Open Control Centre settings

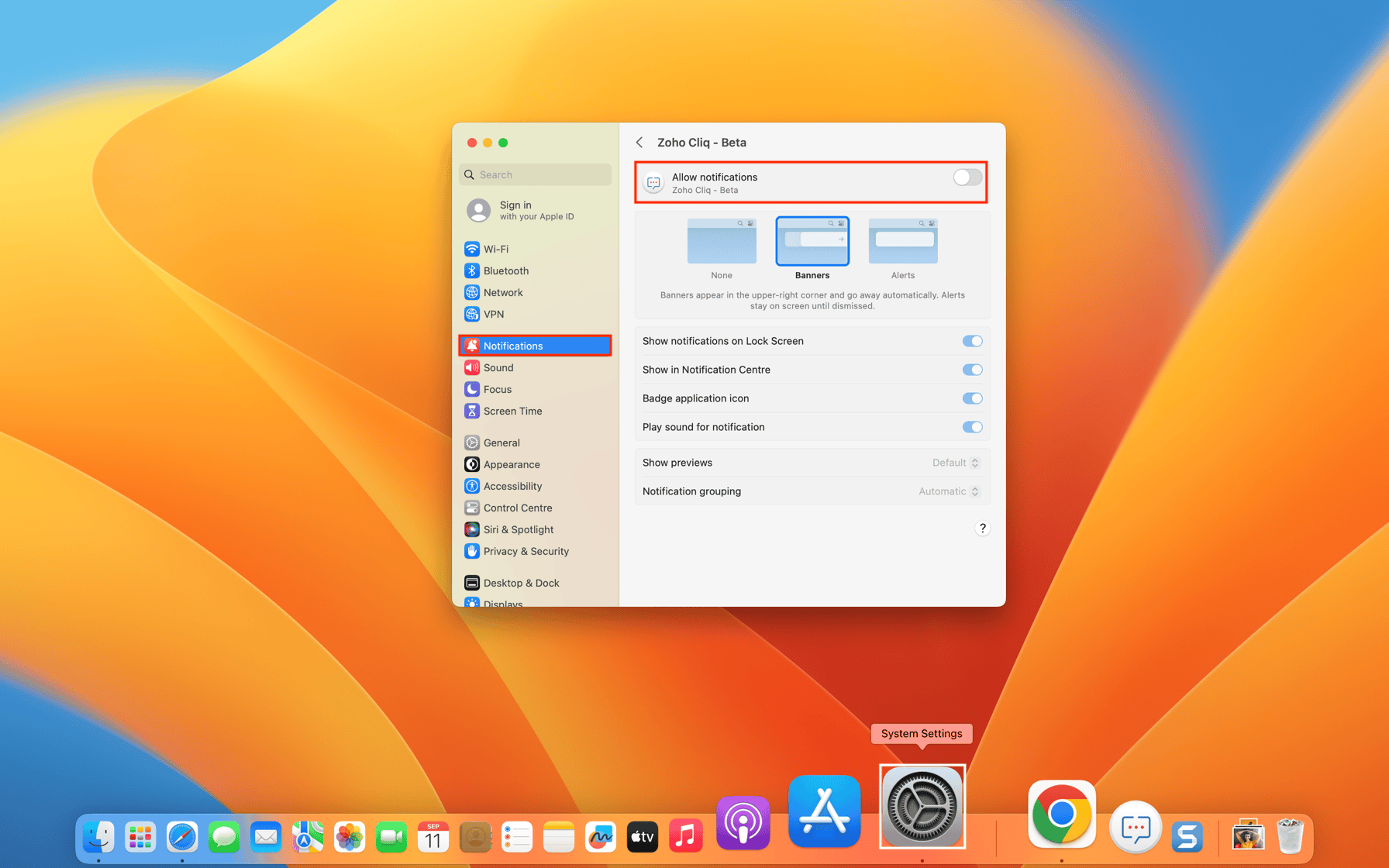coord(535,508)
